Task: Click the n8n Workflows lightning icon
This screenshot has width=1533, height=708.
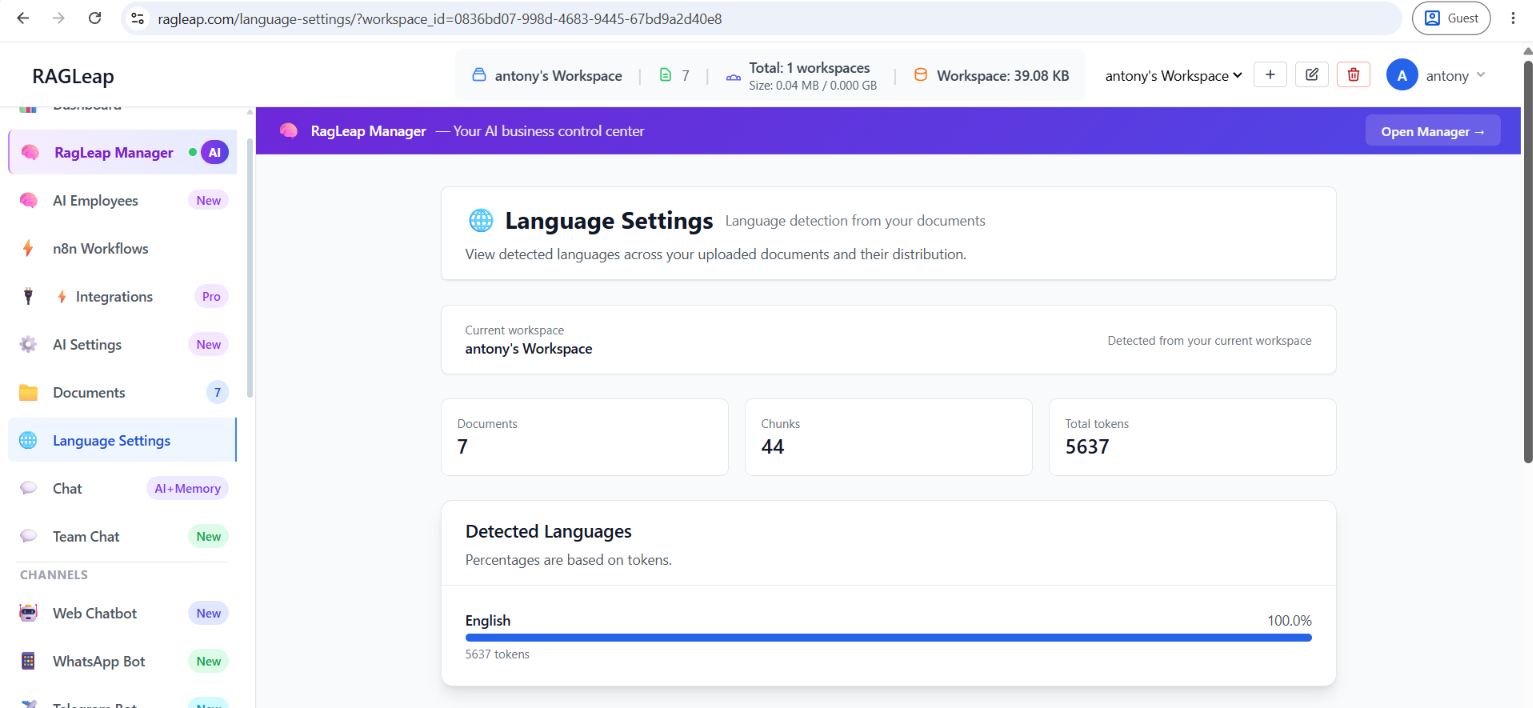Action: (28, 248)
